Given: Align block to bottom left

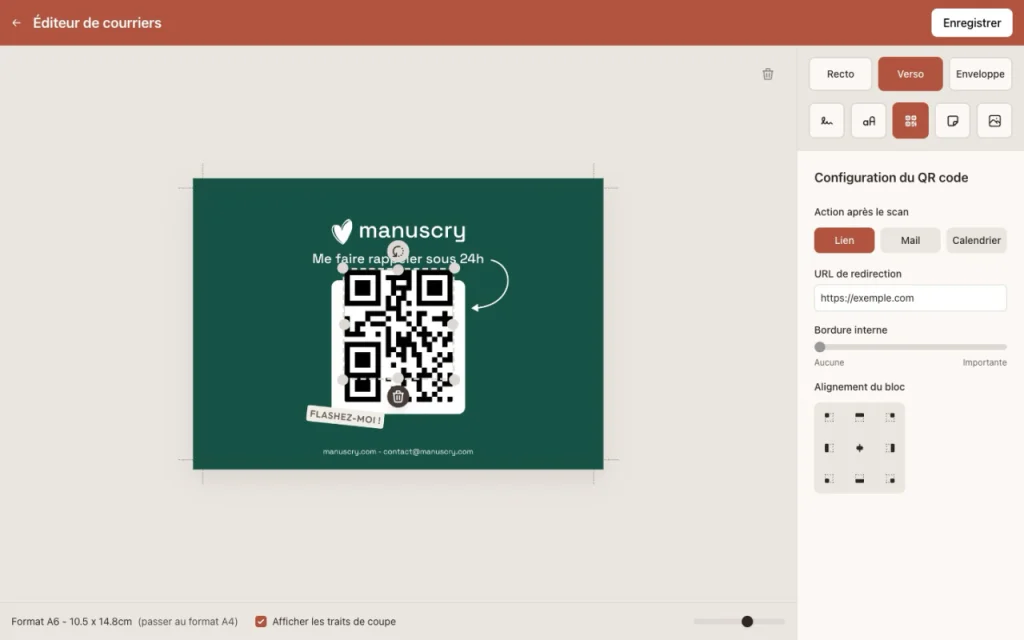Looking at the screenshot, I should click(829, 479).
